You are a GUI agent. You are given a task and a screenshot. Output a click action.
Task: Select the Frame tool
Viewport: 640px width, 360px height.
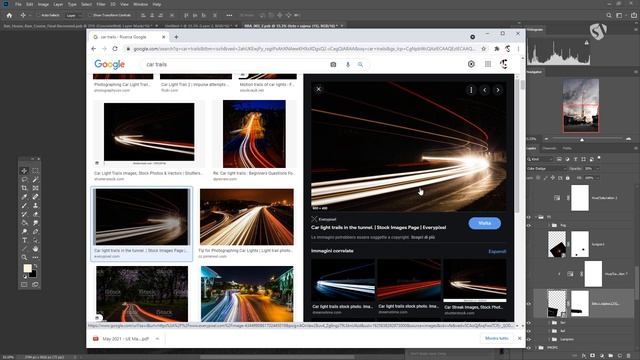click(36, 188)
